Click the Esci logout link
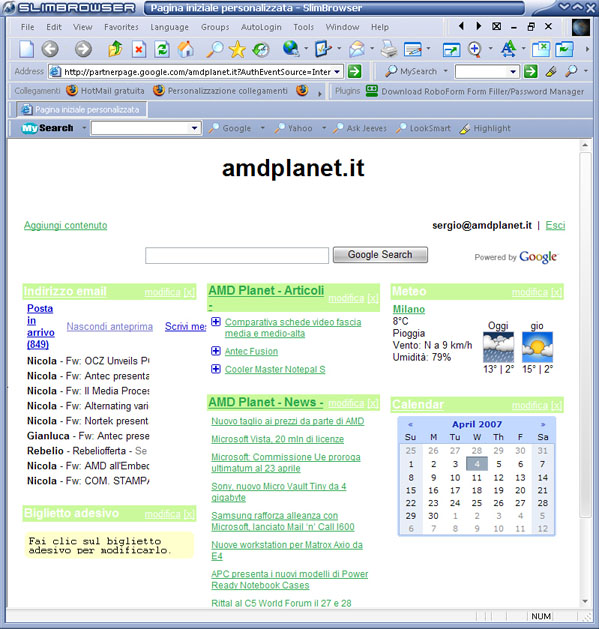599x629 pixels. point(555,225)
